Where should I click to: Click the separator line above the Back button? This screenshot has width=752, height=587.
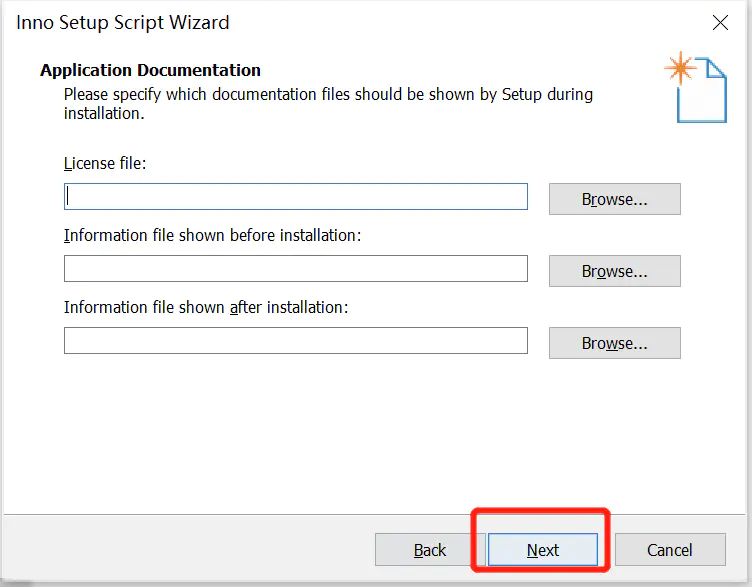[374, 515]
